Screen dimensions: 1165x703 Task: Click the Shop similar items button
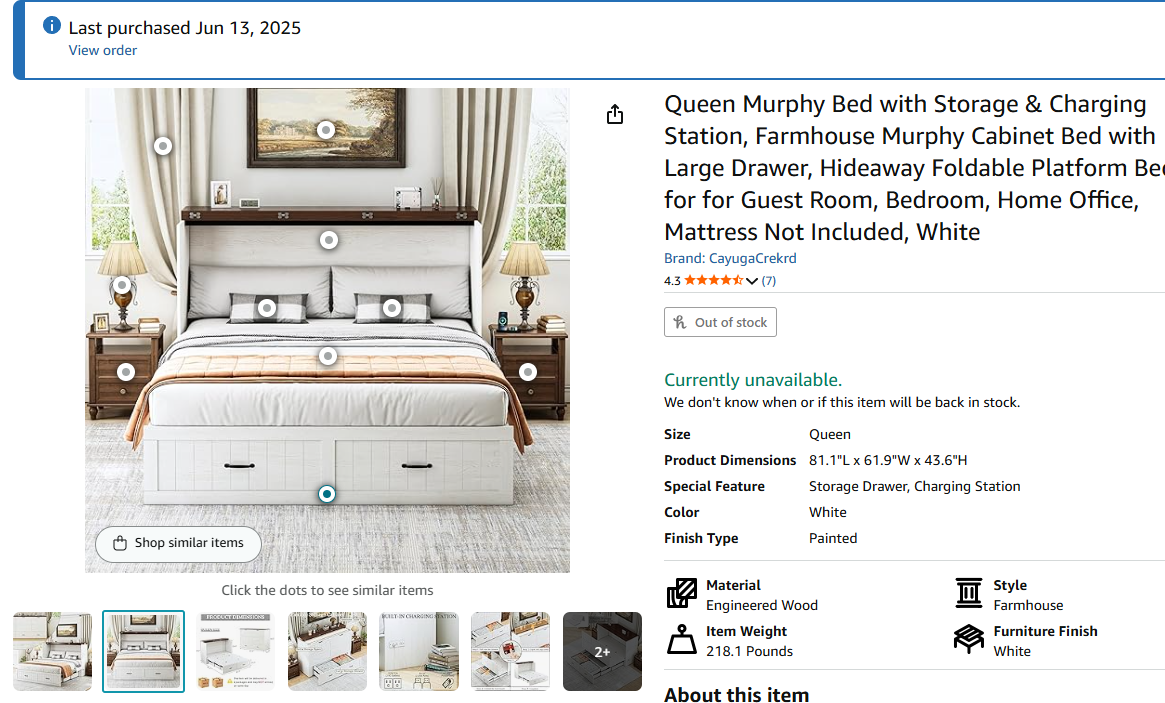[x=177, y=543]
